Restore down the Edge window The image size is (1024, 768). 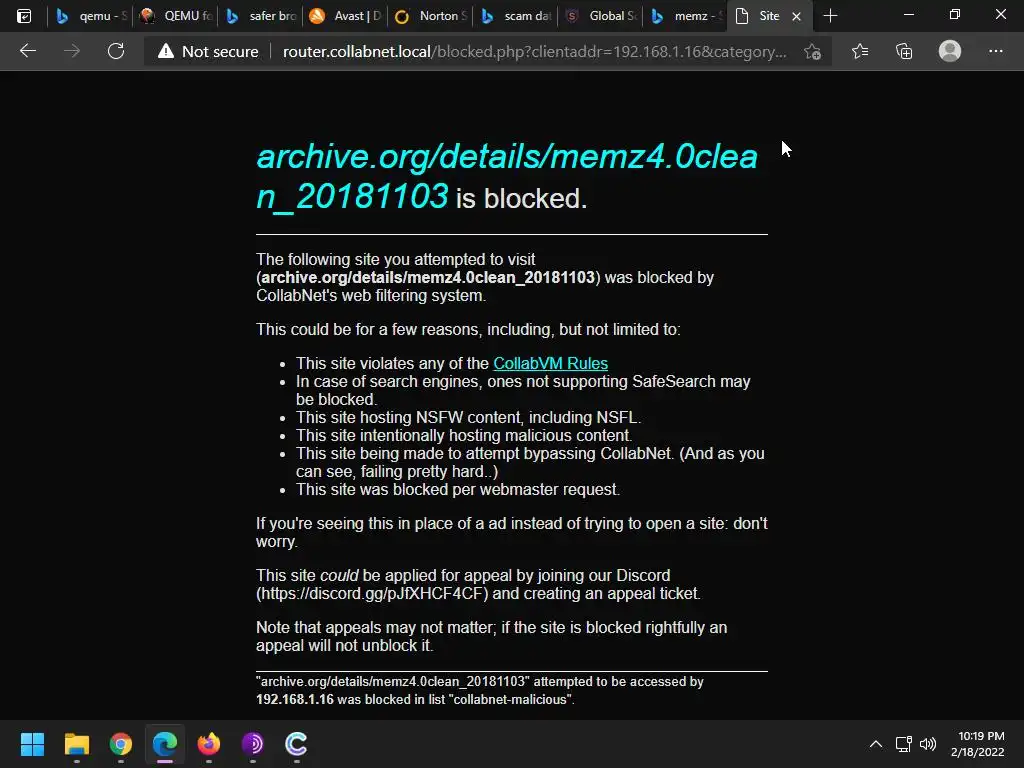point(955,14)
